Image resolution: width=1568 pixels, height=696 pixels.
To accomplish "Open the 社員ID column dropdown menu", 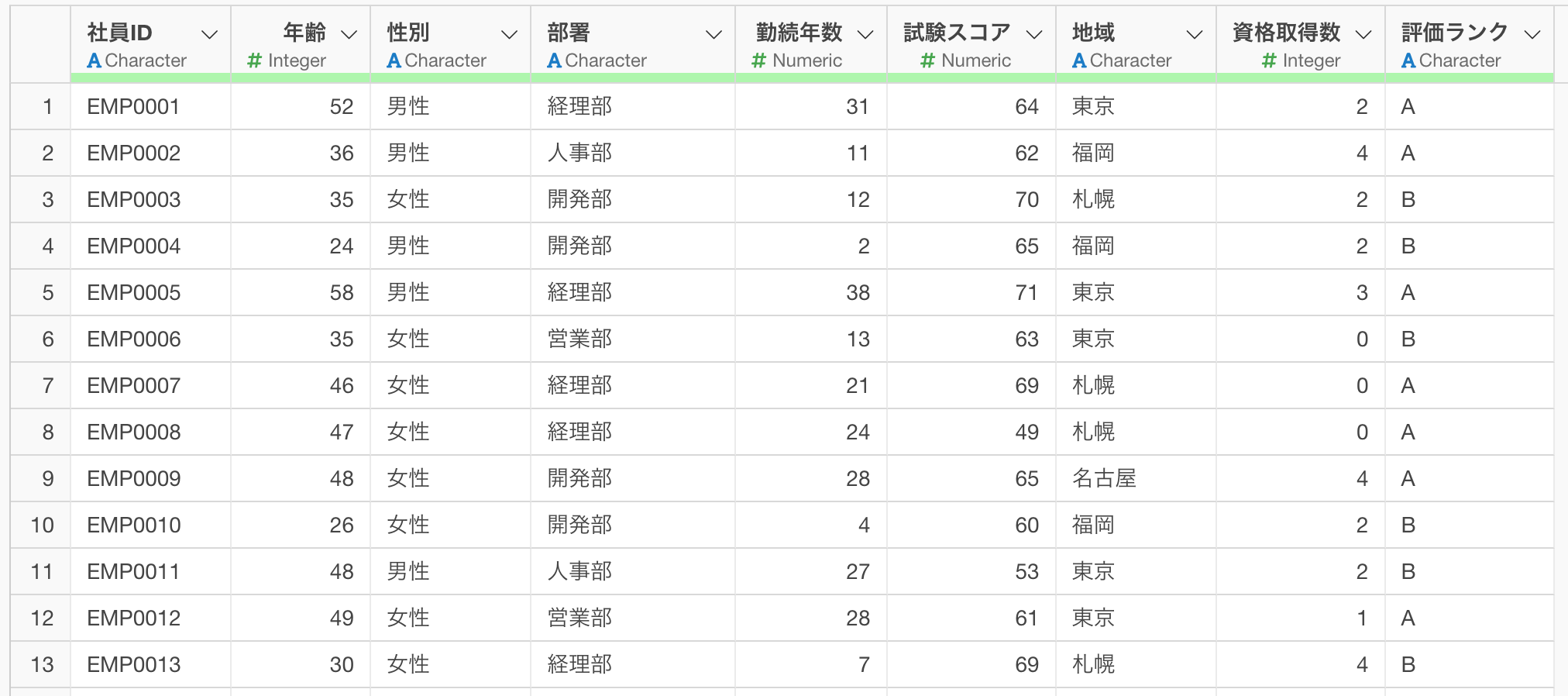I will [209, 34].
